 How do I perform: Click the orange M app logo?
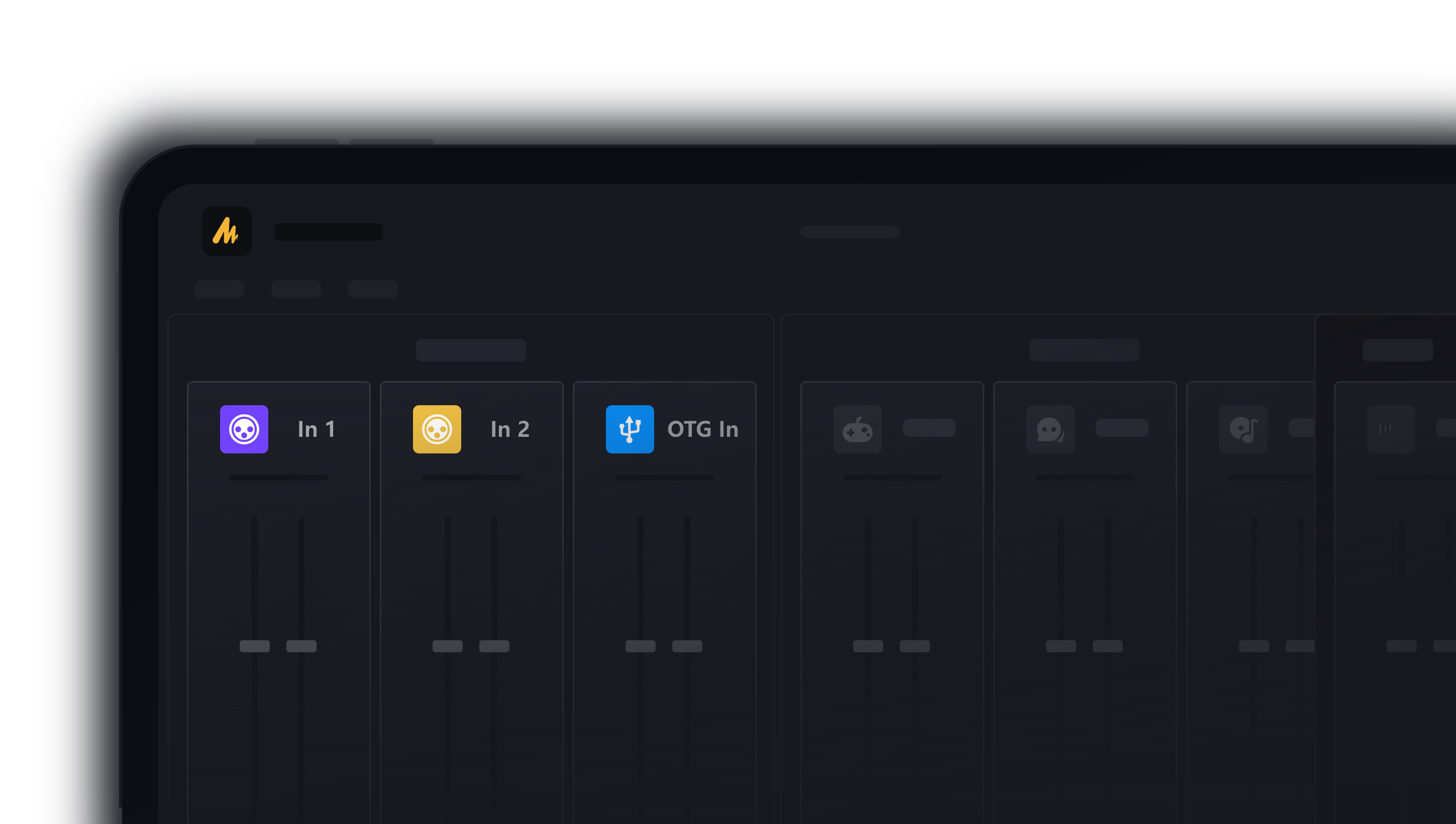tap(227, 231)
